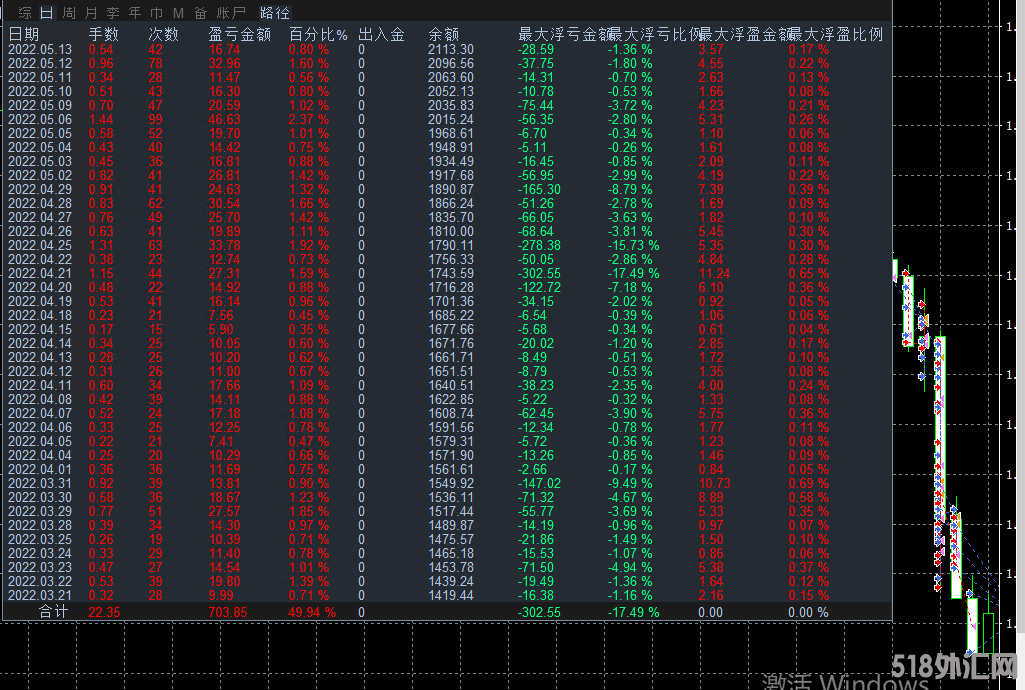Image resolution: width=1025 pixels, height=690 pixels.
Task: Click the 市 tab
Action: pos(156,13)
